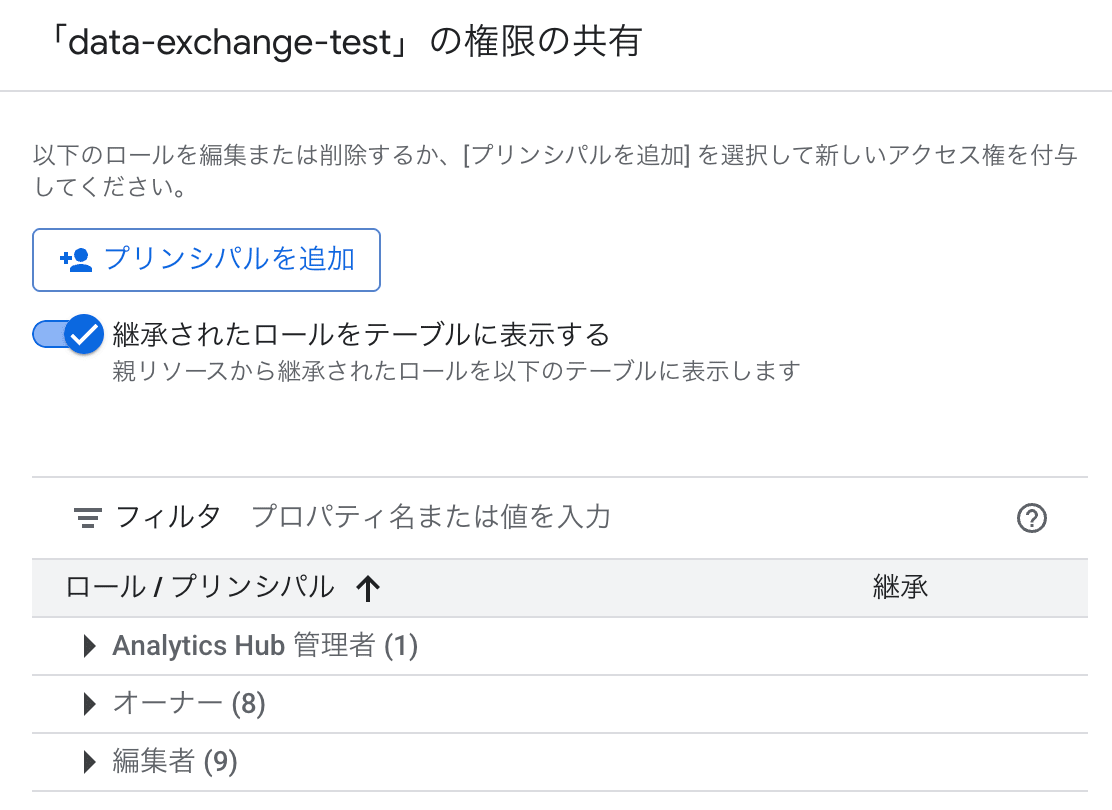
Task: Click the checkmark inside the blue toggle
Action: 86,333
